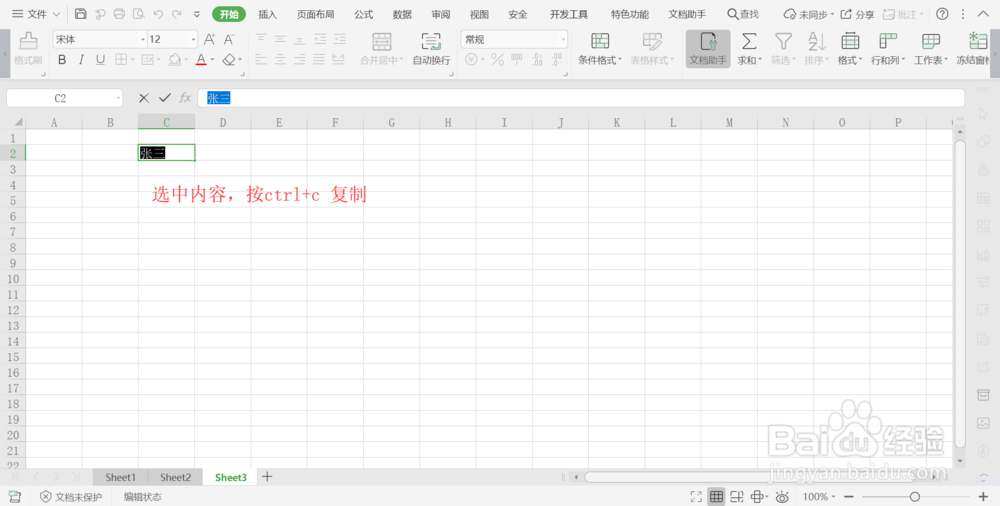This screenshot has width=1000, height=506.
Task: Click the Find (查找) search button
Action: coord(743,14)
